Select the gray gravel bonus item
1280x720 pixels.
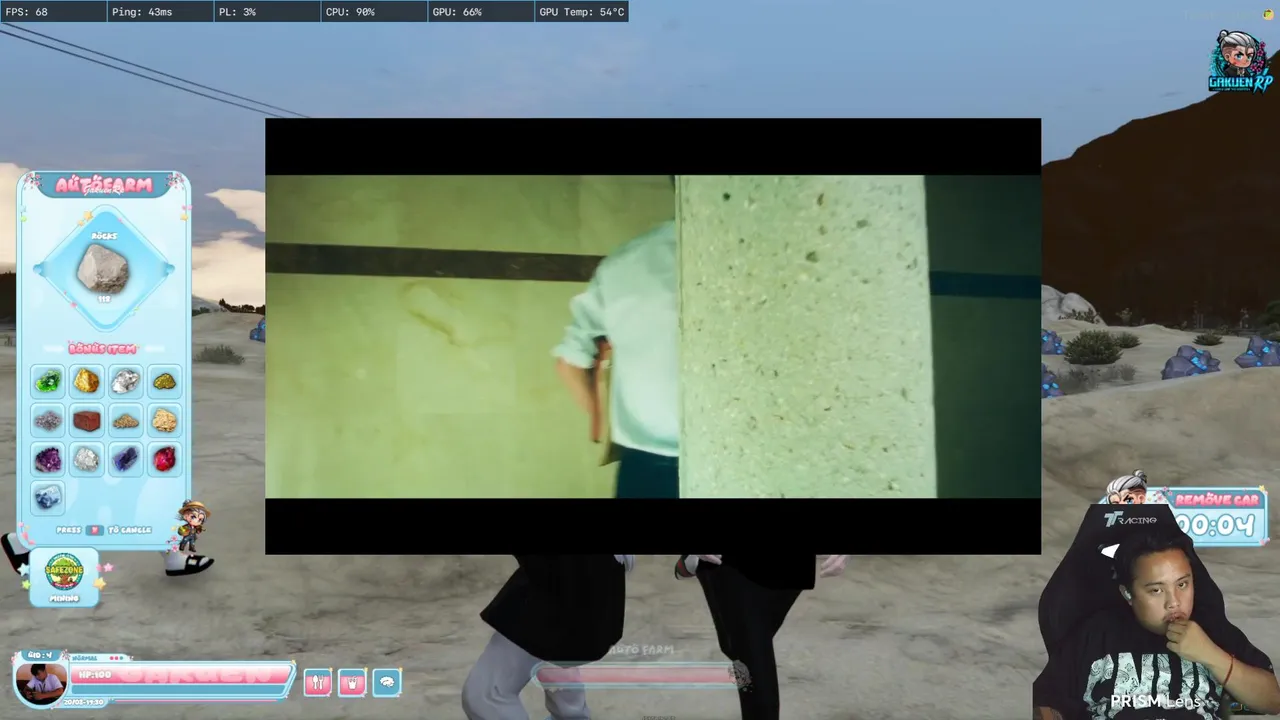coord(48,420)
